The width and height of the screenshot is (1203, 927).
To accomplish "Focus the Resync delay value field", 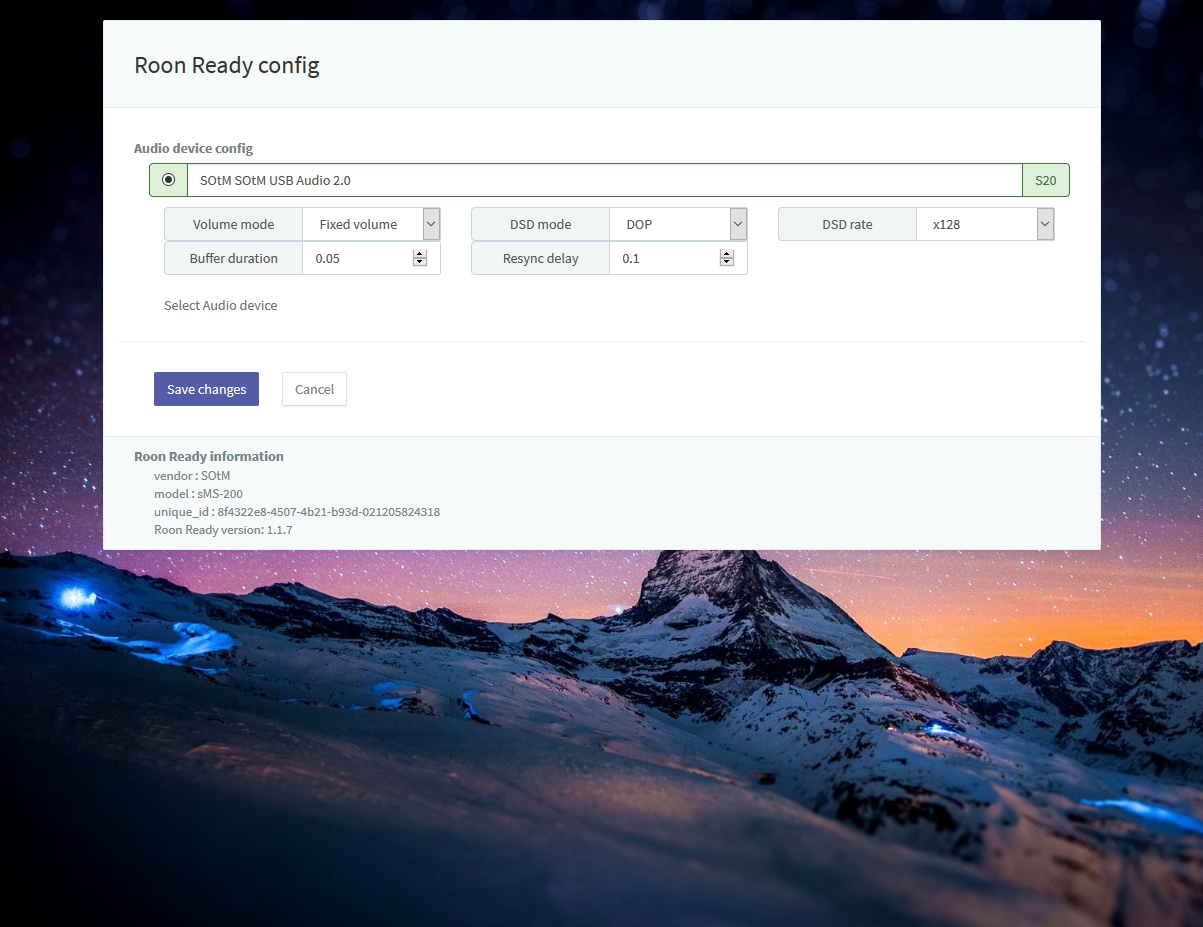I will (x=665, y=258).
